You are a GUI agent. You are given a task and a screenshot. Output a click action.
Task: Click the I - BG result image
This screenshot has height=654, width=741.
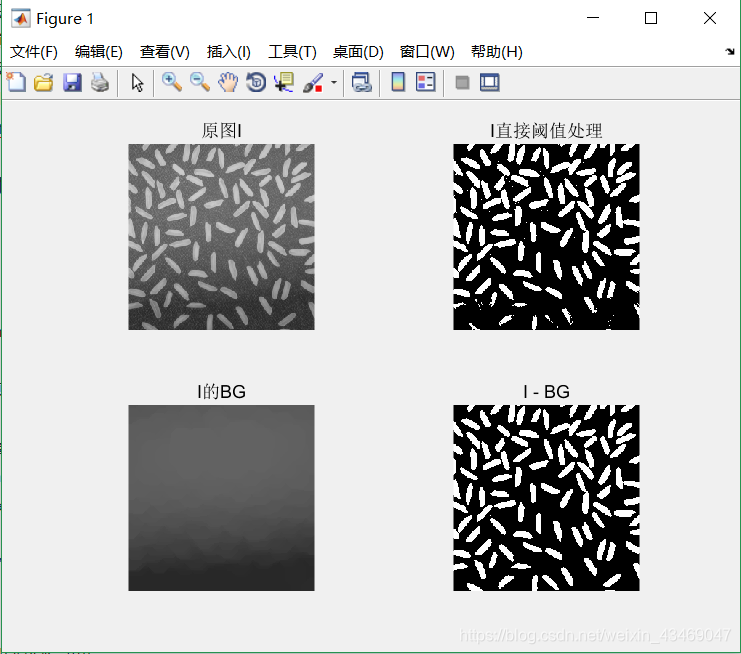(546, 498)
